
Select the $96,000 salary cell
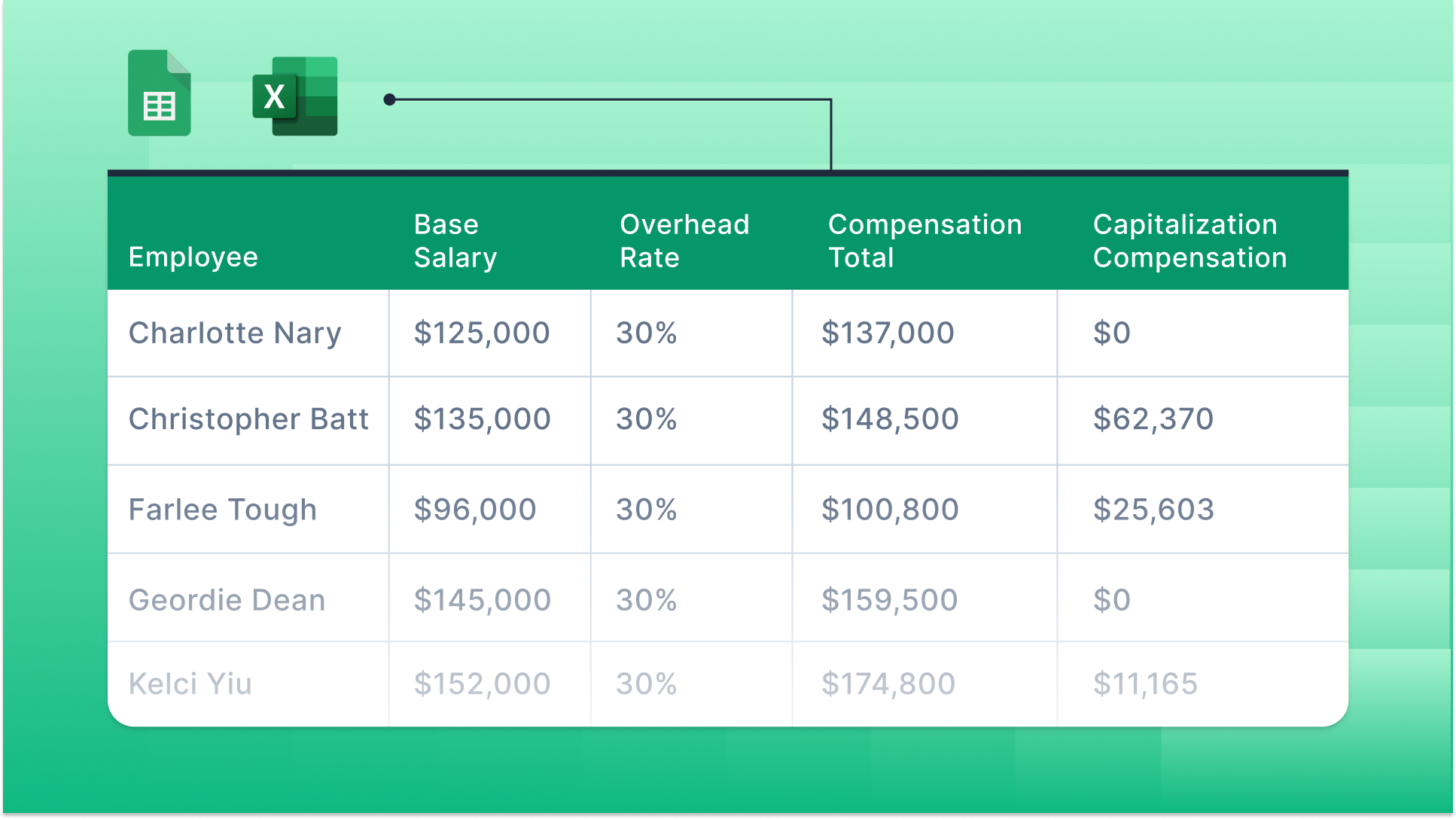pos(474,510)
